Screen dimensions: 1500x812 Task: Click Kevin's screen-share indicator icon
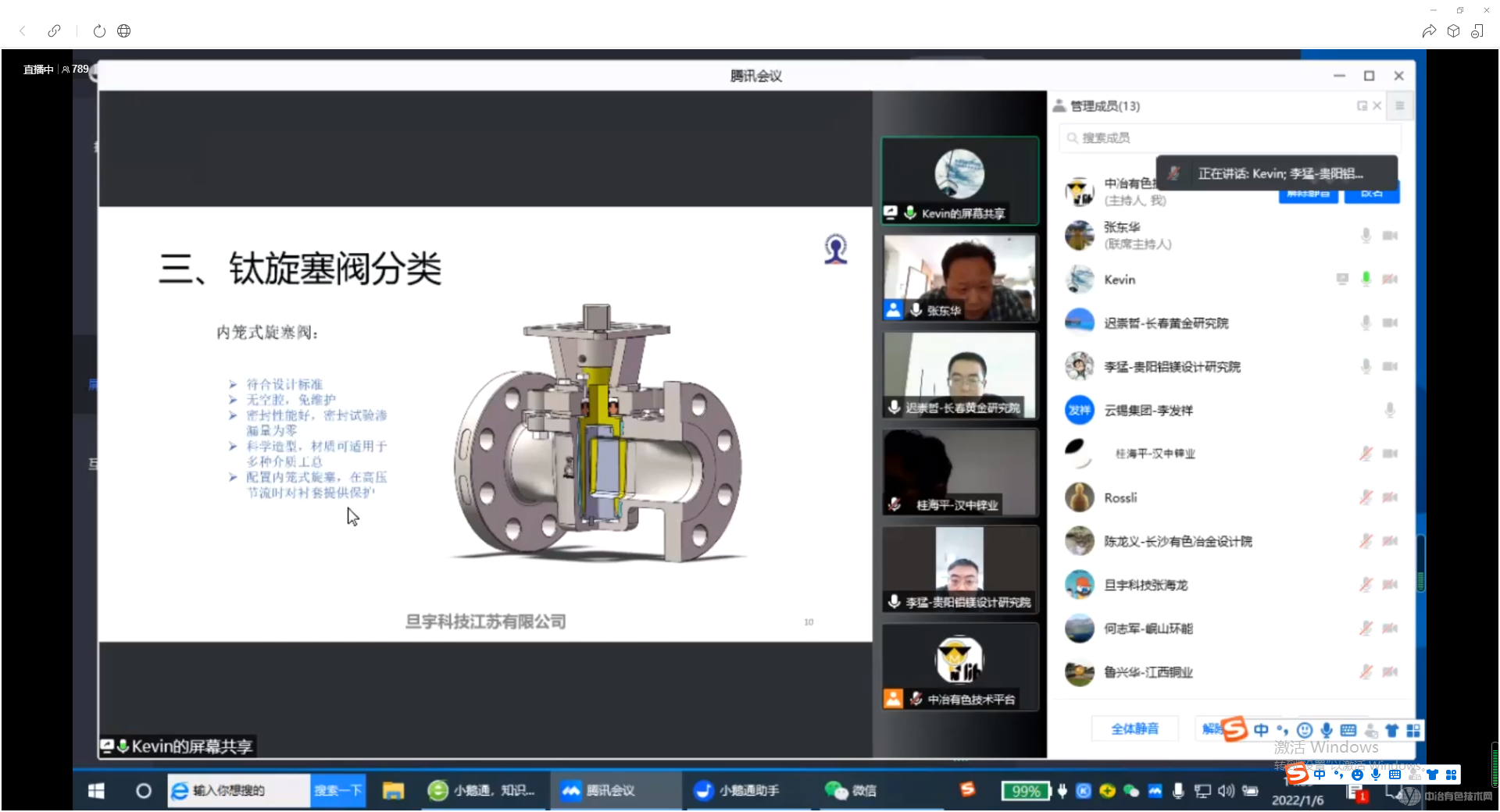click(x=1342, y=279)
